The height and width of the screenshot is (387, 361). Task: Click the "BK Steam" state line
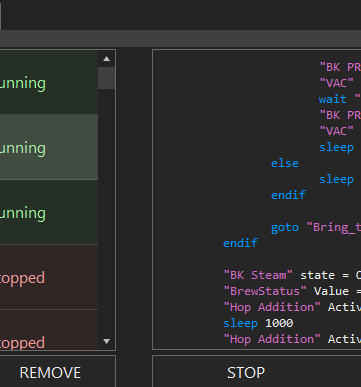(x=292, y=275)
